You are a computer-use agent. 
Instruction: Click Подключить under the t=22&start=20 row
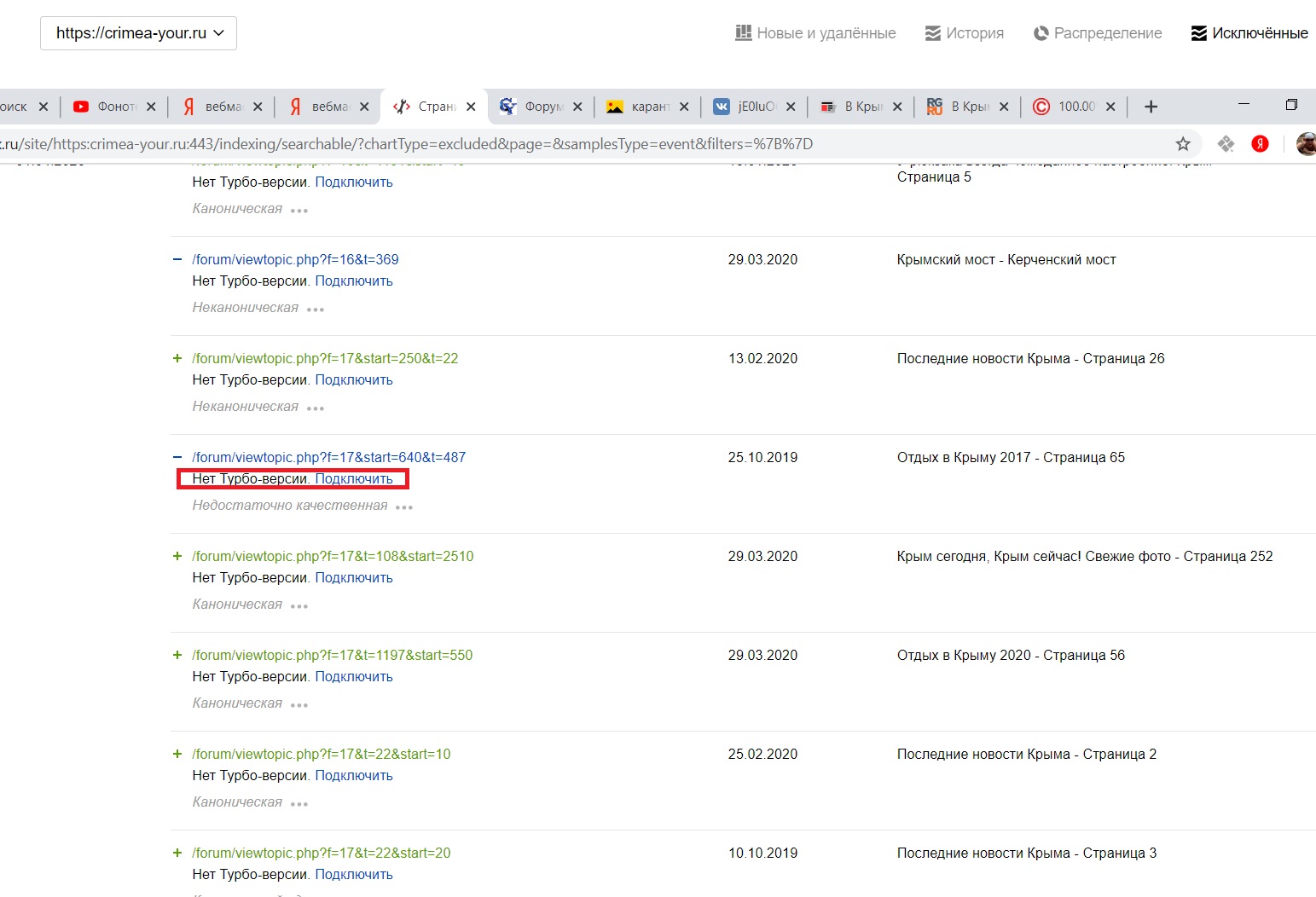tap(354, 874)
